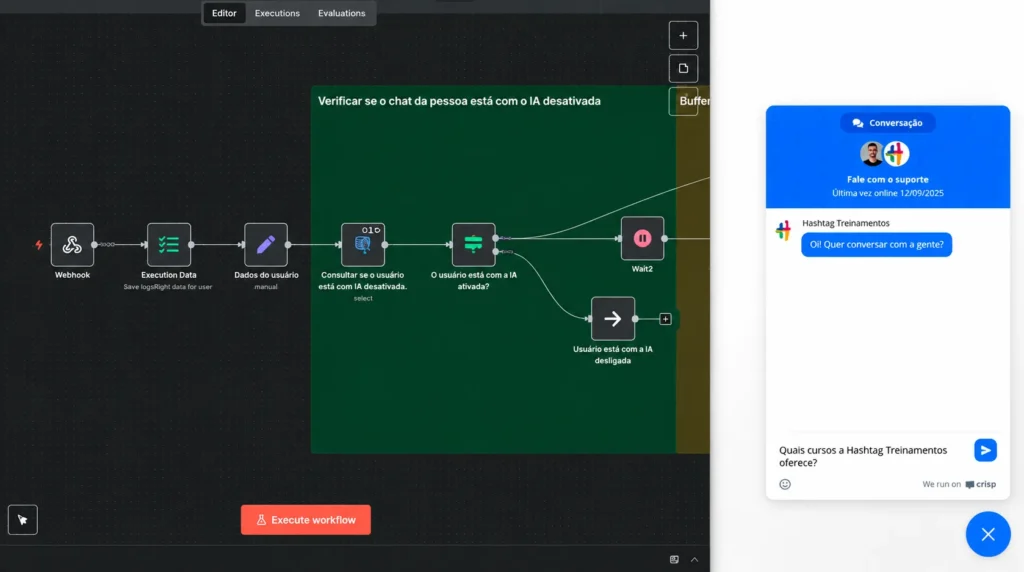Screen dimensions: 1024x572
Task: Open the emoji picker in the chat
Action: point(785,484)
